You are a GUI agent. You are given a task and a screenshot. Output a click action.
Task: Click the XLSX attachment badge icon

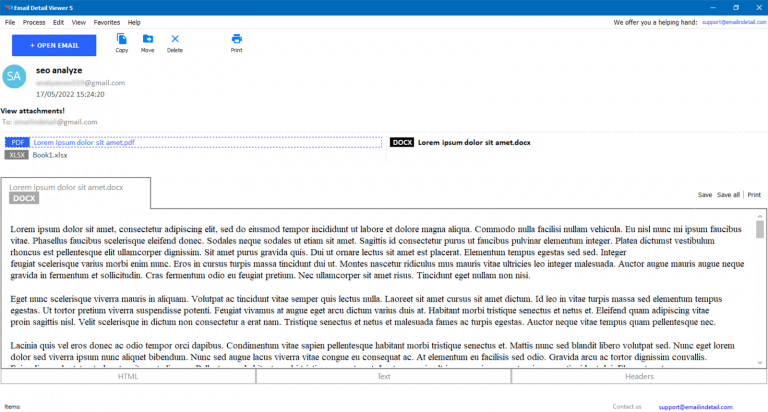pyautogui.click(x=17, y=155)
